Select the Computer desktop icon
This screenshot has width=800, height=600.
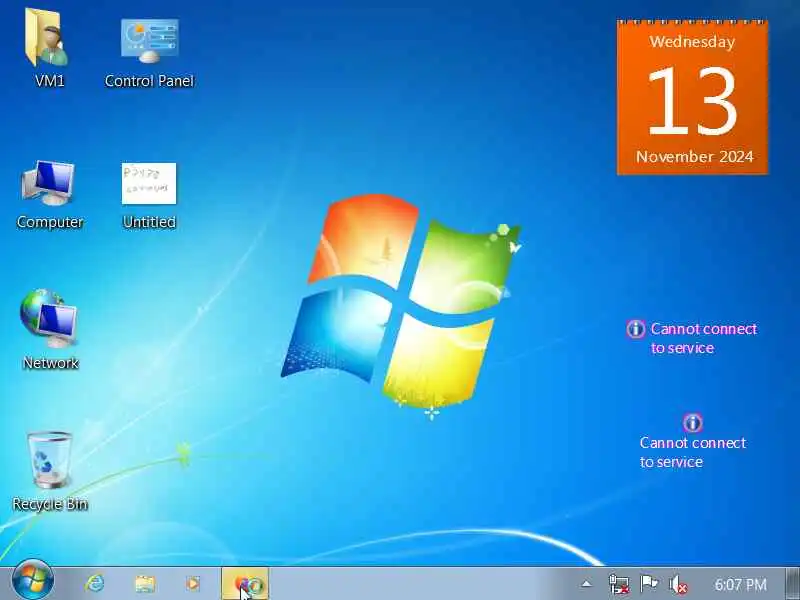[x=48, y=183]
